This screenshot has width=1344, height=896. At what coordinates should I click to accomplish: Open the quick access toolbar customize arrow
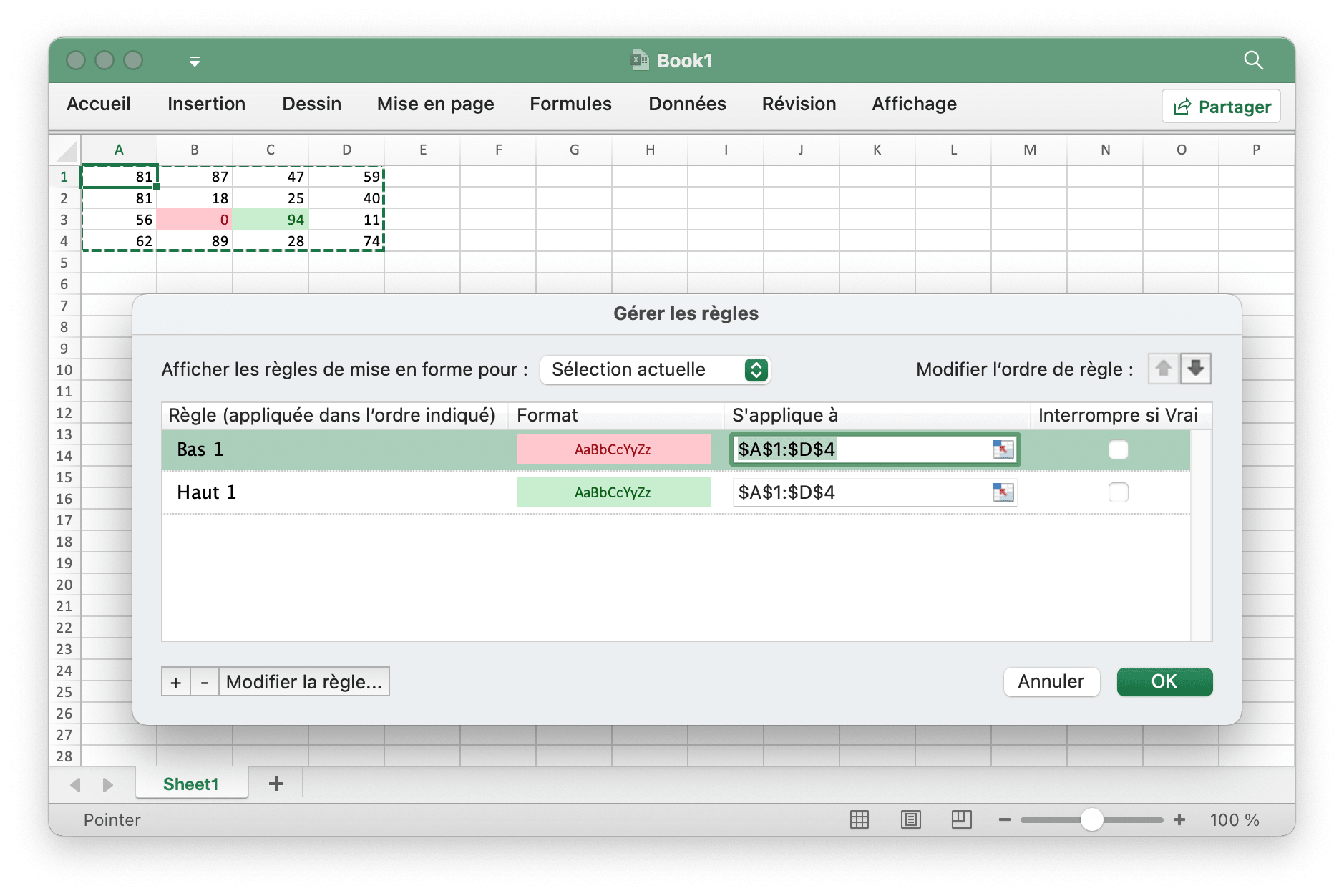point(194,62)
